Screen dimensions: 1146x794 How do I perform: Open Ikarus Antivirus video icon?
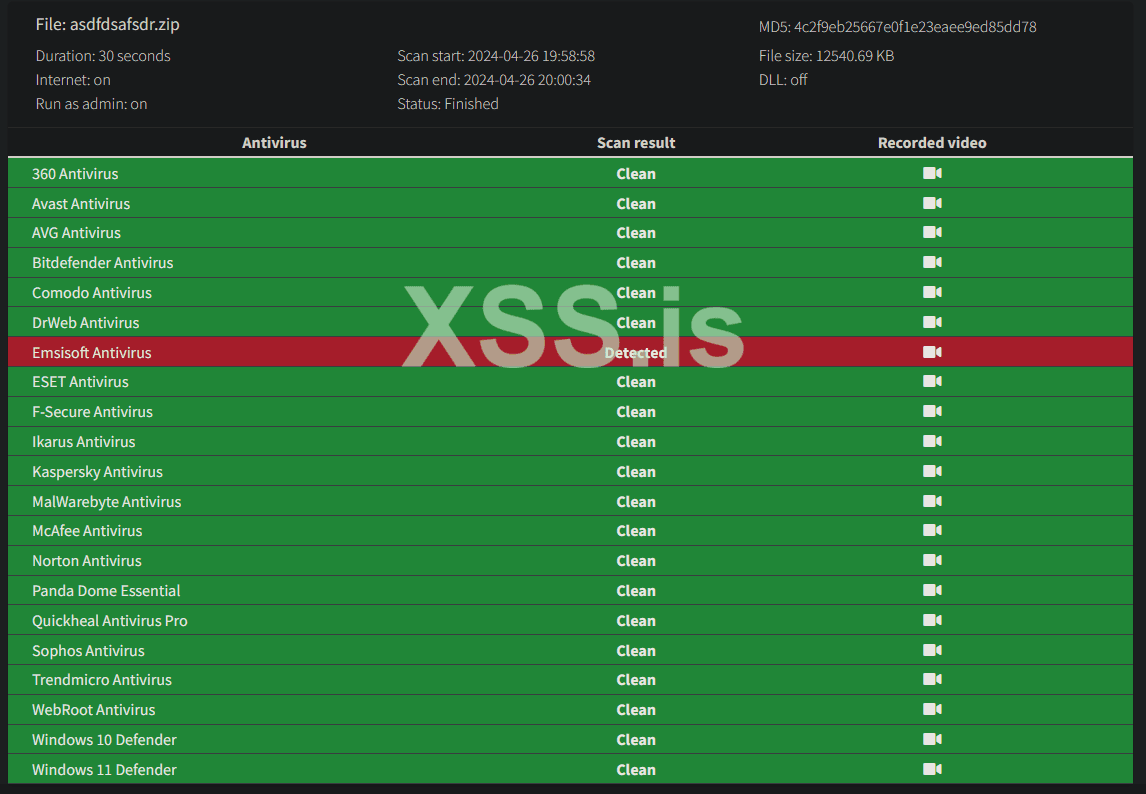pyautogui.click(x=932, y=442)
